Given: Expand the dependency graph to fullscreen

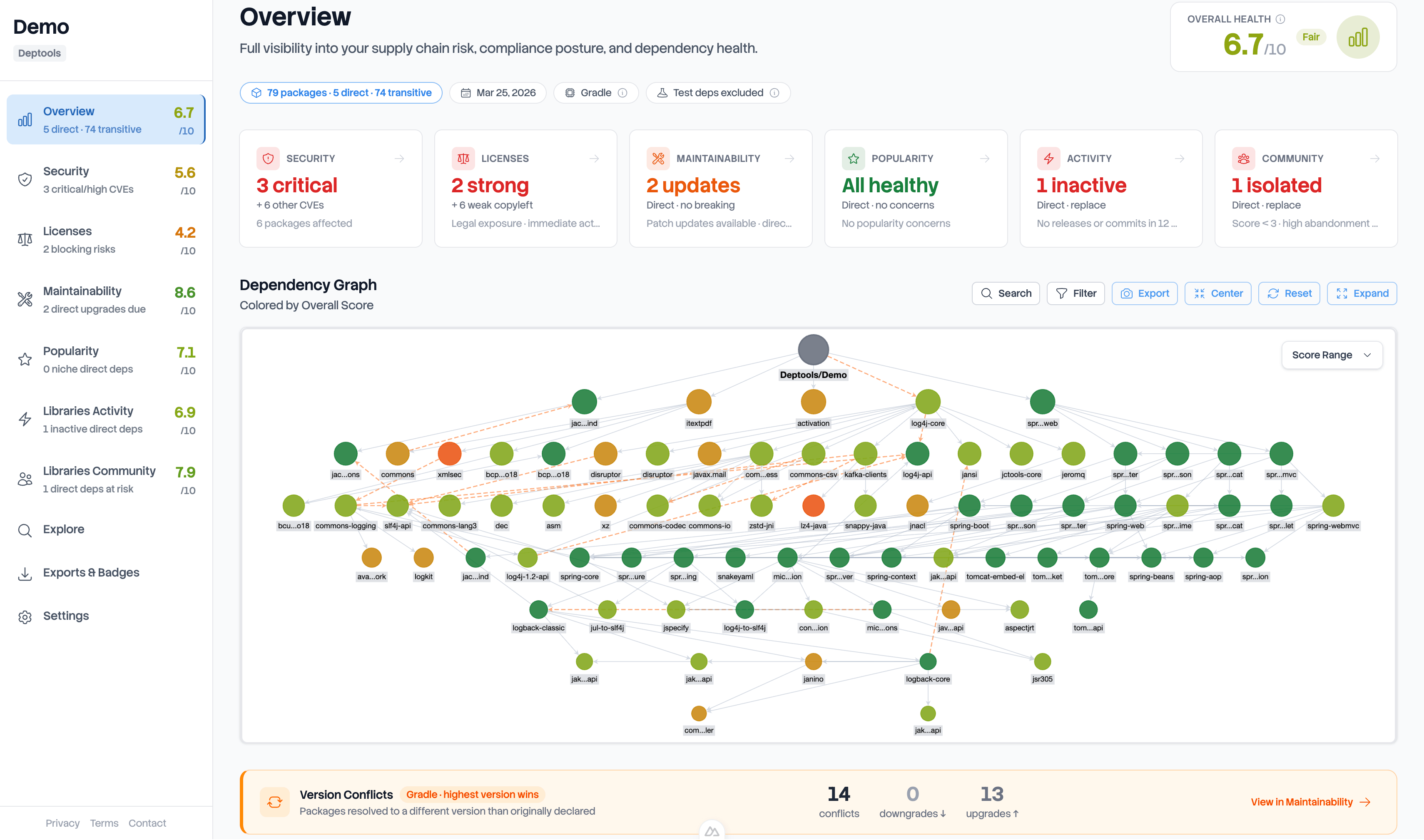Looking at the screenshot, I should tap(1362, 293).
